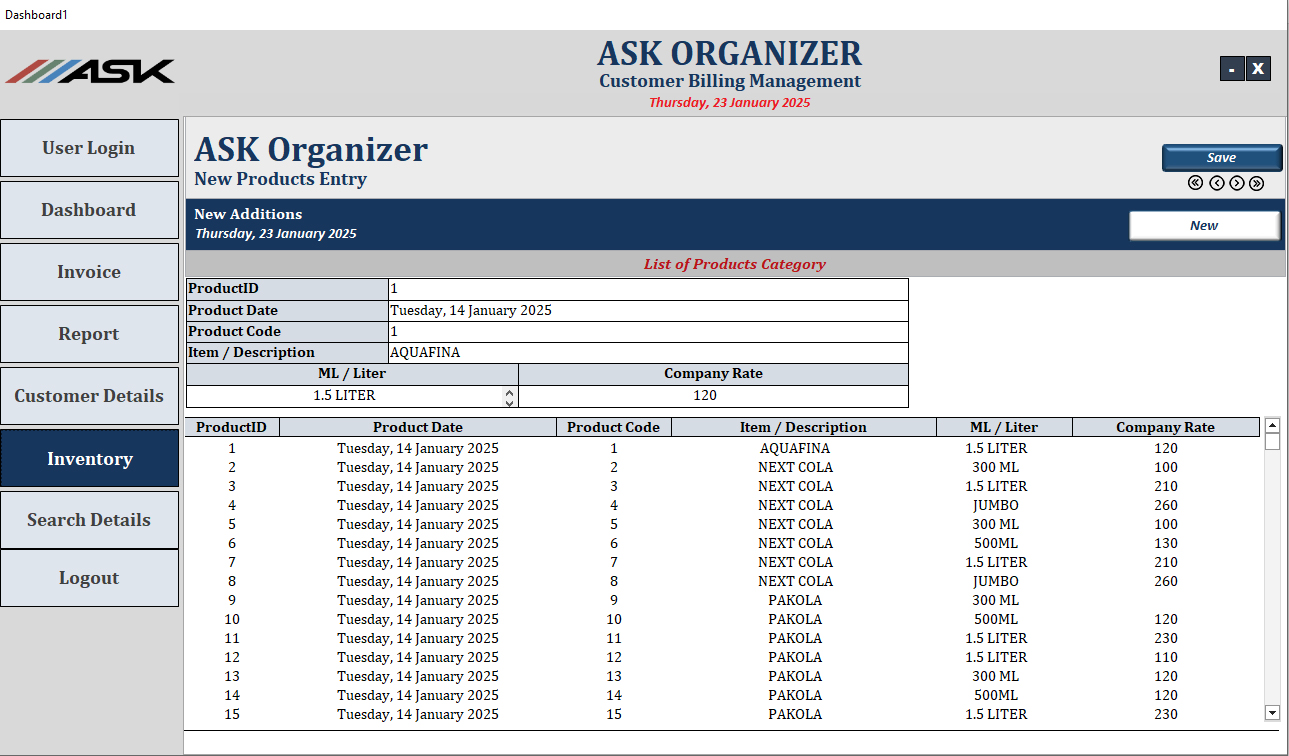The image size is (1289, 756).
Task: Click the list scrollbar up arrow
Action: tap(1272, 425)
